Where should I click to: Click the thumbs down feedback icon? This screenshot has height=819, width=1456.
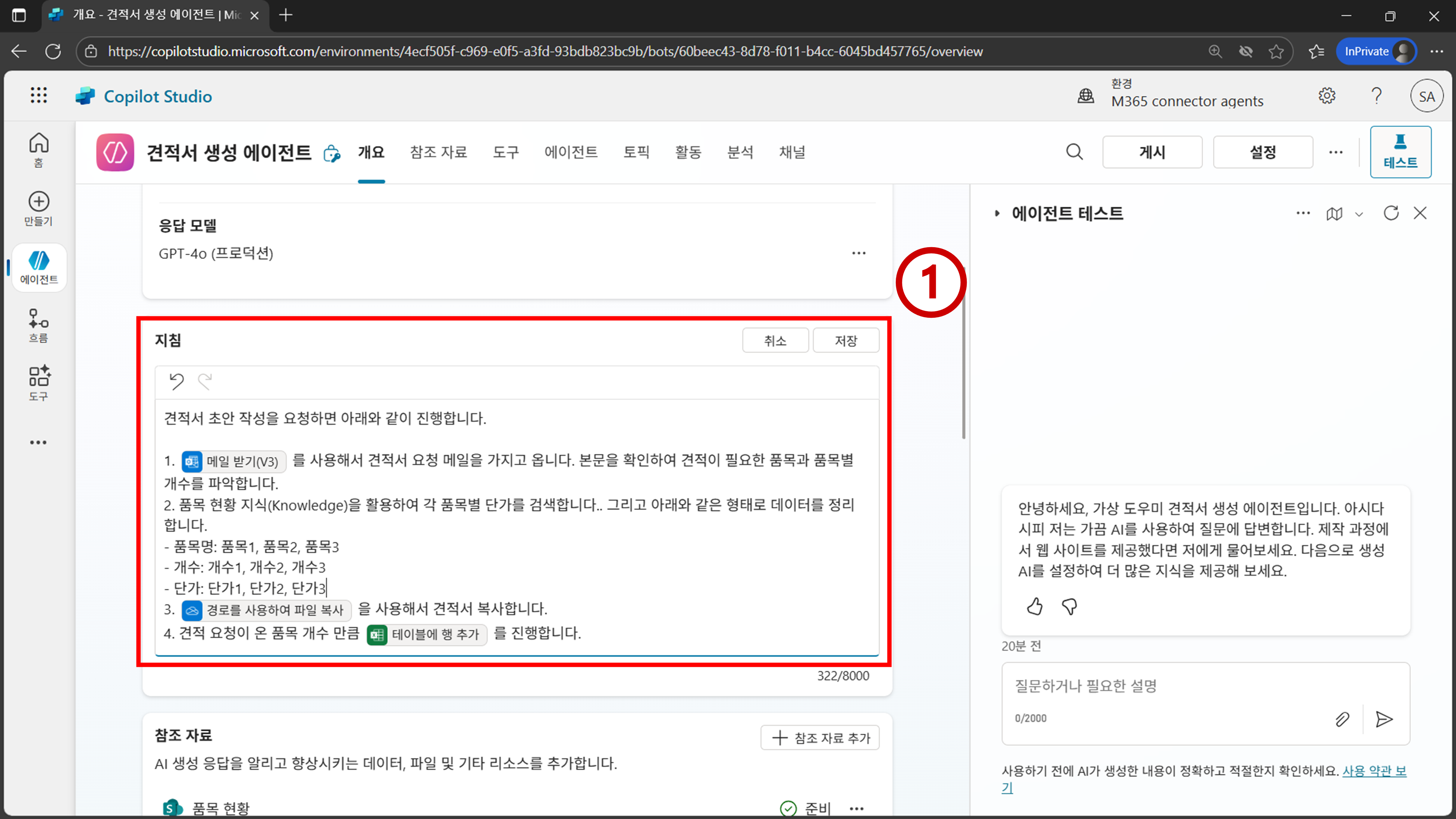[x=1069, y=606]
